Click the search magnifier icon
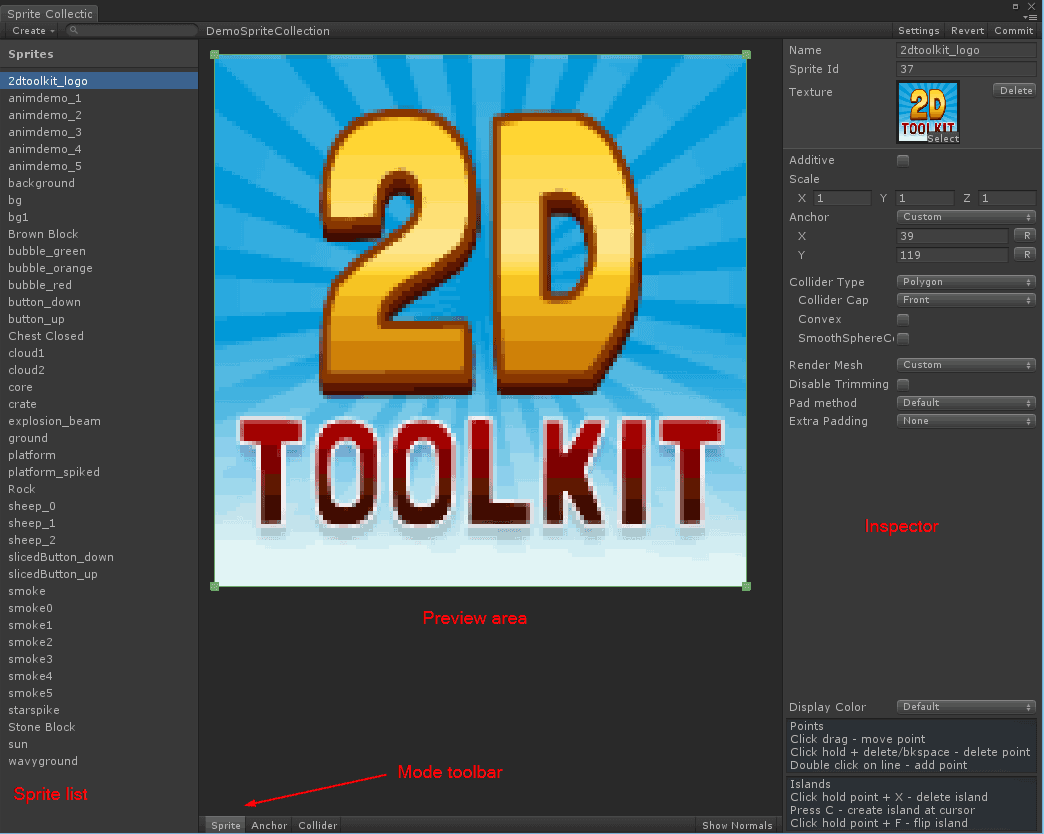 coord(74,30)
